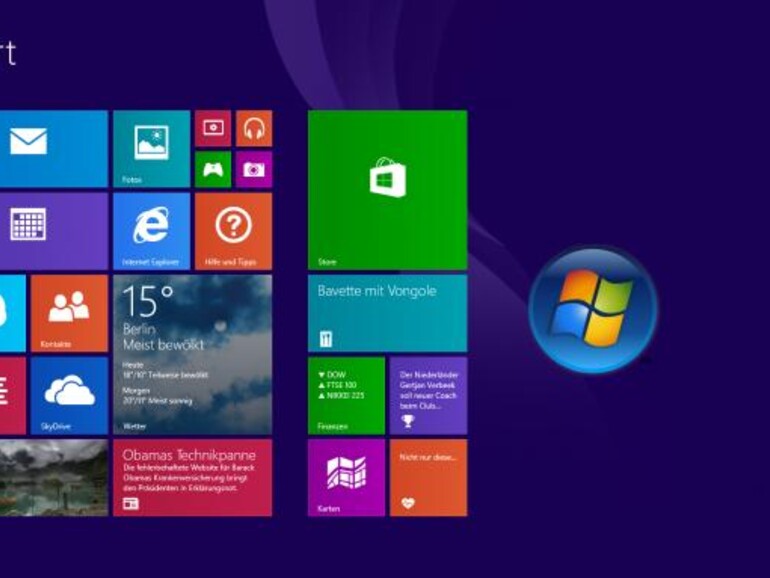Viewport: 770px width, 578px height.
Task: Click the 'DOW' stock entry
Action: (x=332, y=375)
